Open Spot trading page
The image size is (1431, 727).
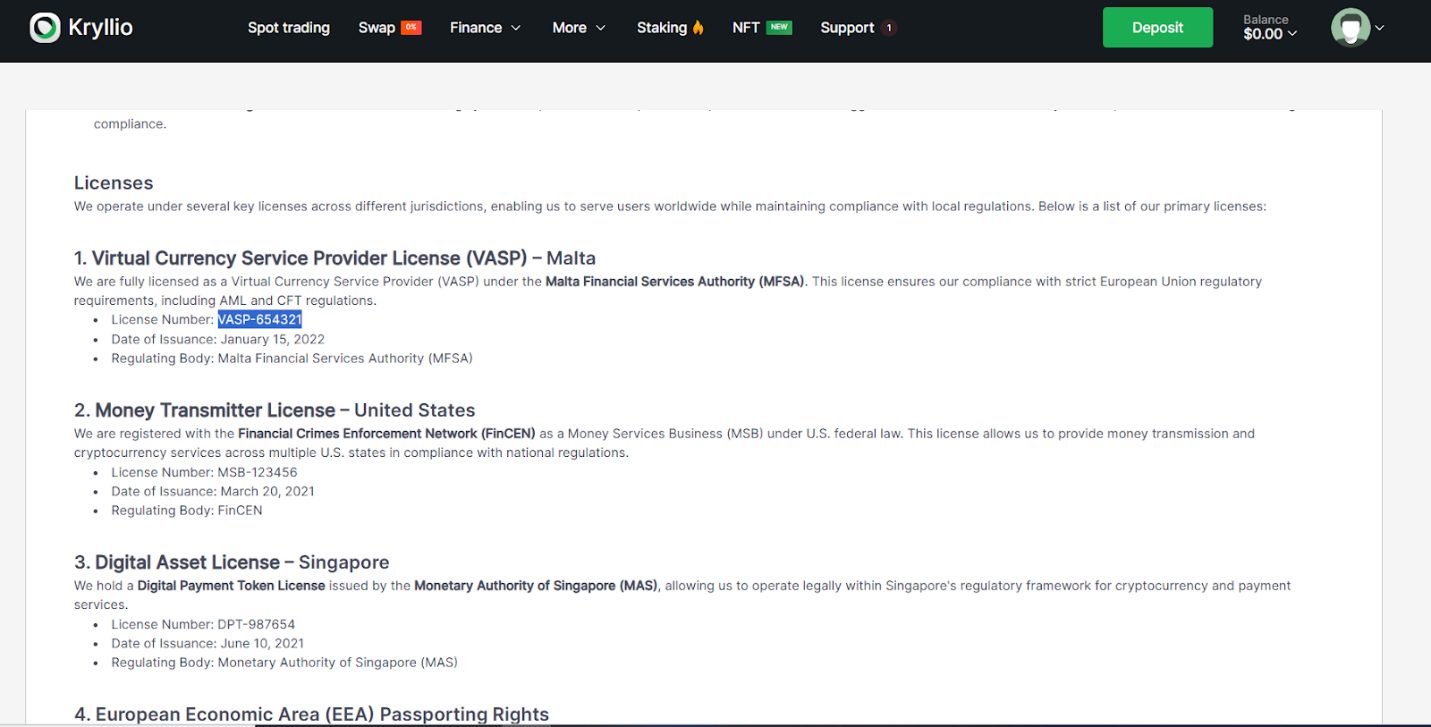point(289,28)
